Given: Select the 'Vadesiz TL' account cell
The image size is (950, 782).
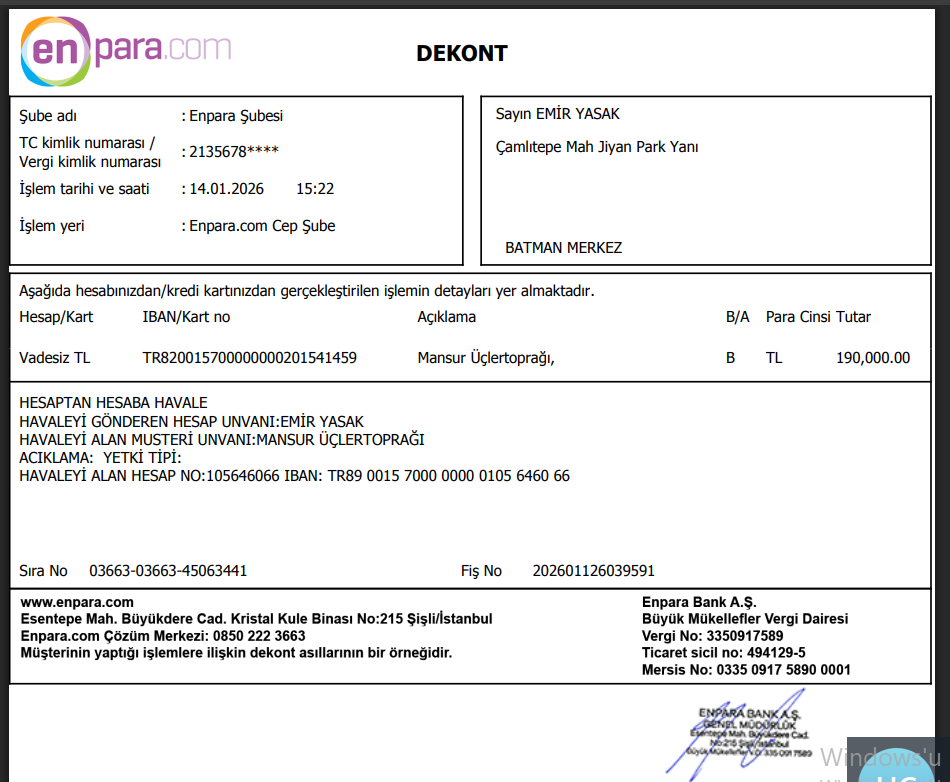Looking at the screenshot, I should (x=55, y=358).
